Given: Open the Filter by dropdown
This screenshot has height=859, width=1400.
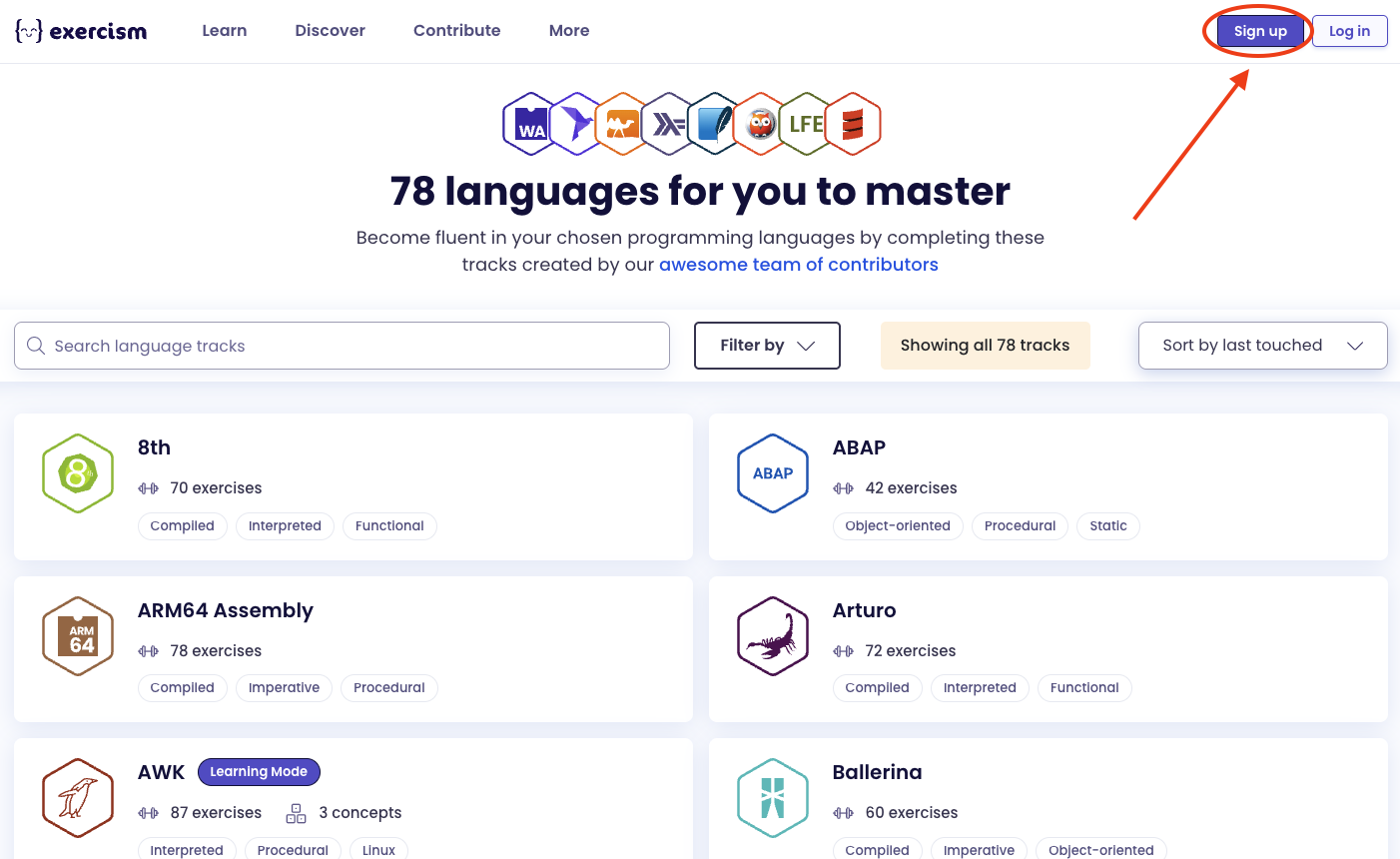Looking at the screenshot, I should [x=767, y=346].
